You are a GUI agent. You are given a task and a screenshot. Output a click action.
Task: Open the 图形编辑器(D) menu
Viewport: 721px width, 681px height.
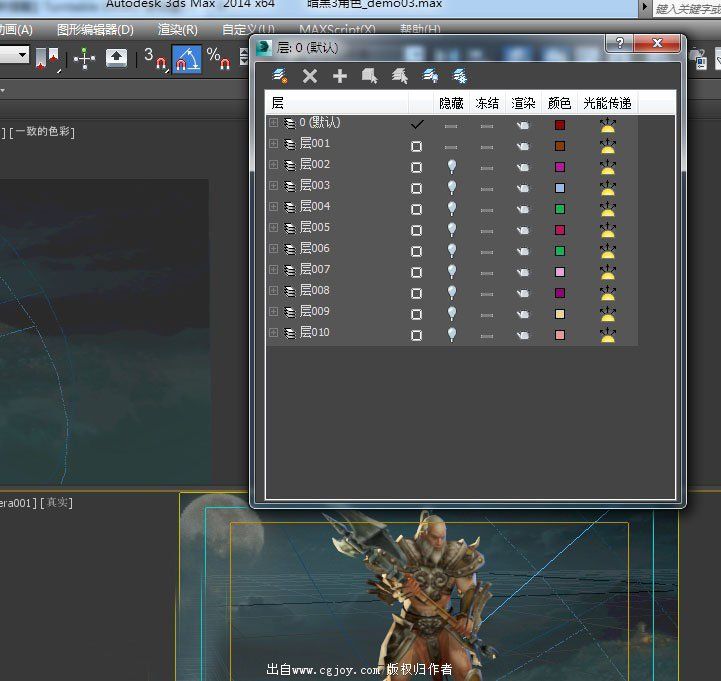click(95, 30)
